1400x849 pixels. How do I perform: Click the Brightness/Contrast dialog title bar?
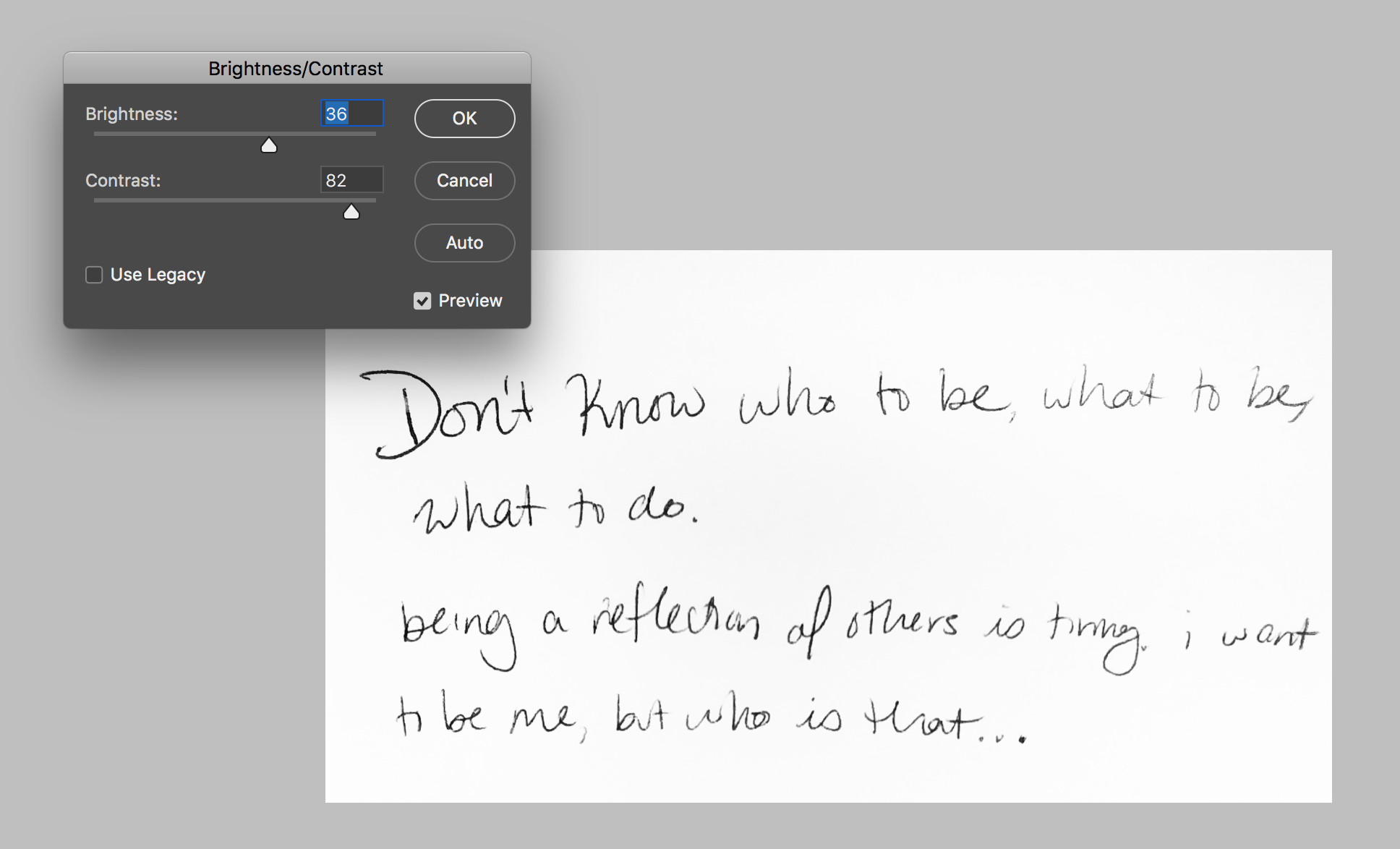pyautogui.click(x=296, y=69)
